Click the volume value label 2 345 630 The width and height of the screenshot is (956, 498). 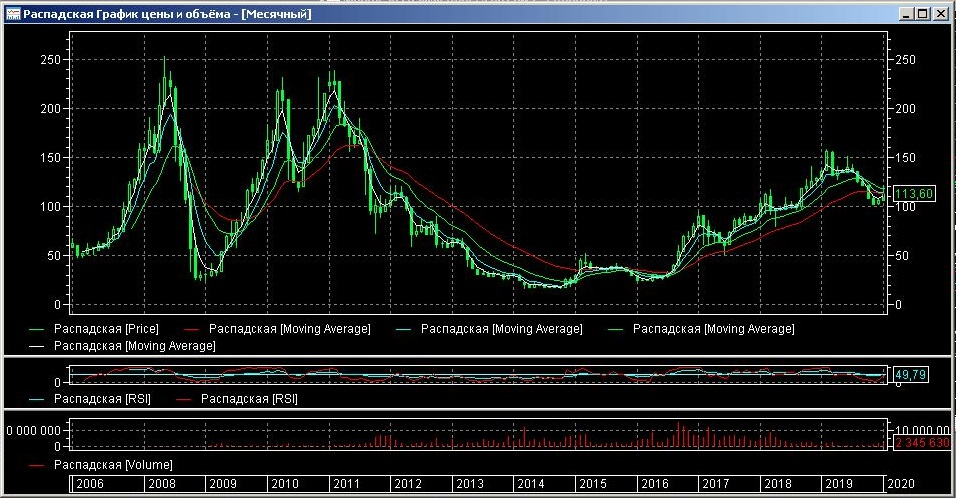tap(922, 443)
